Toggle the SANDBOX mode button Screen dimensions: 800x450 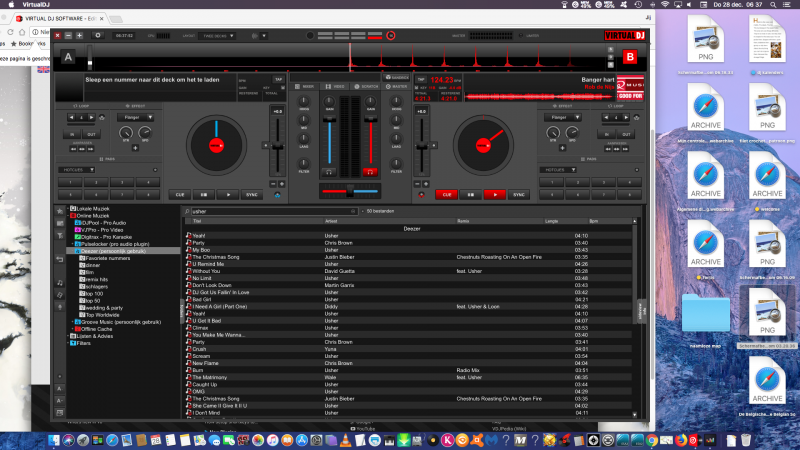396,78
